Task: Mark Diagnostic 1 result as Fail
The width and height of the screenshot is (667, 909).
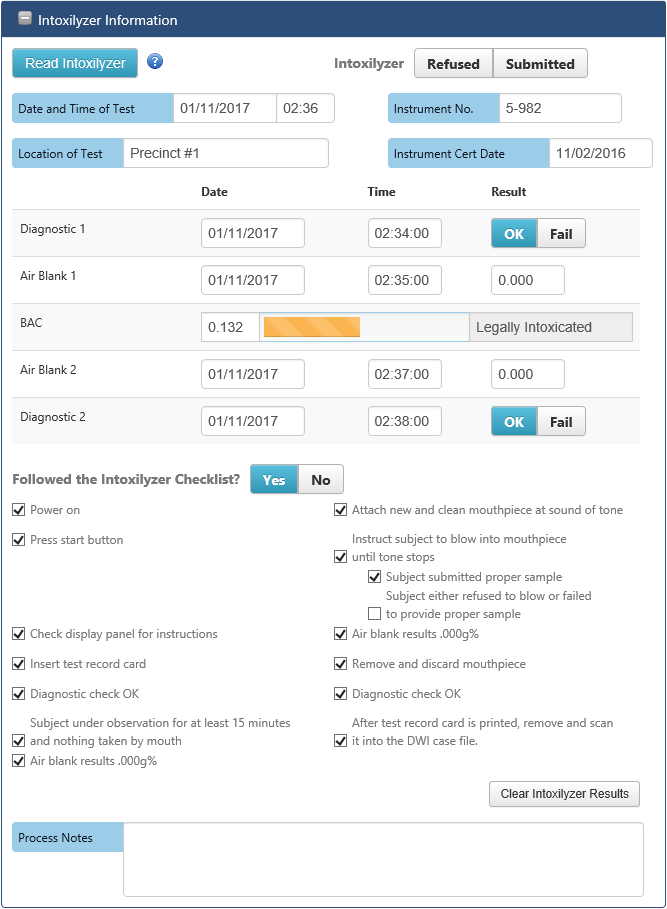Action: (561, 234)
